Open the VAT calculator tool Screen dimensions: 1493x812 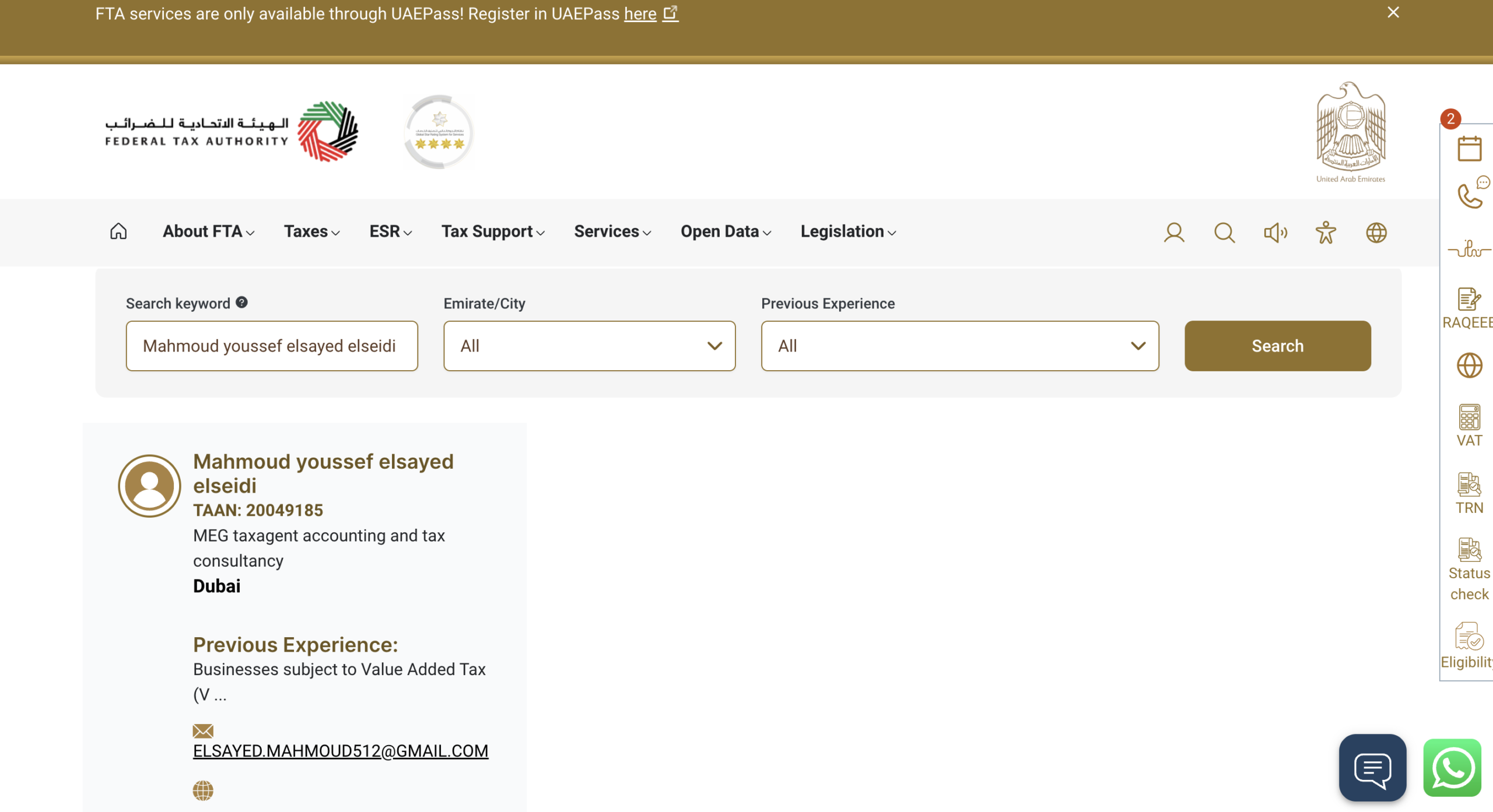tap(1469, 426)
